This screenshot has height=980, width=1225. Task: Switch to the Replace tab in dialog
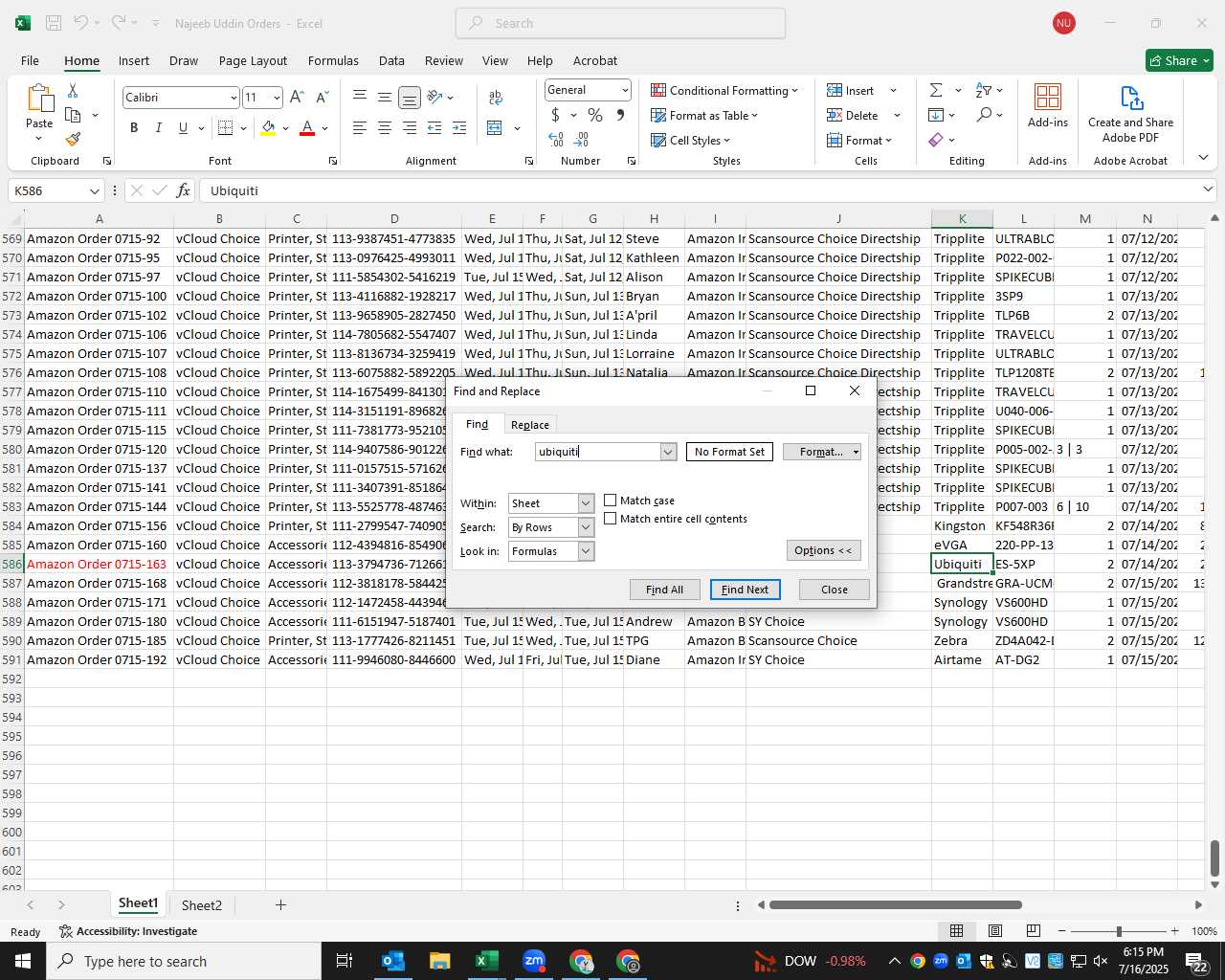530,425
